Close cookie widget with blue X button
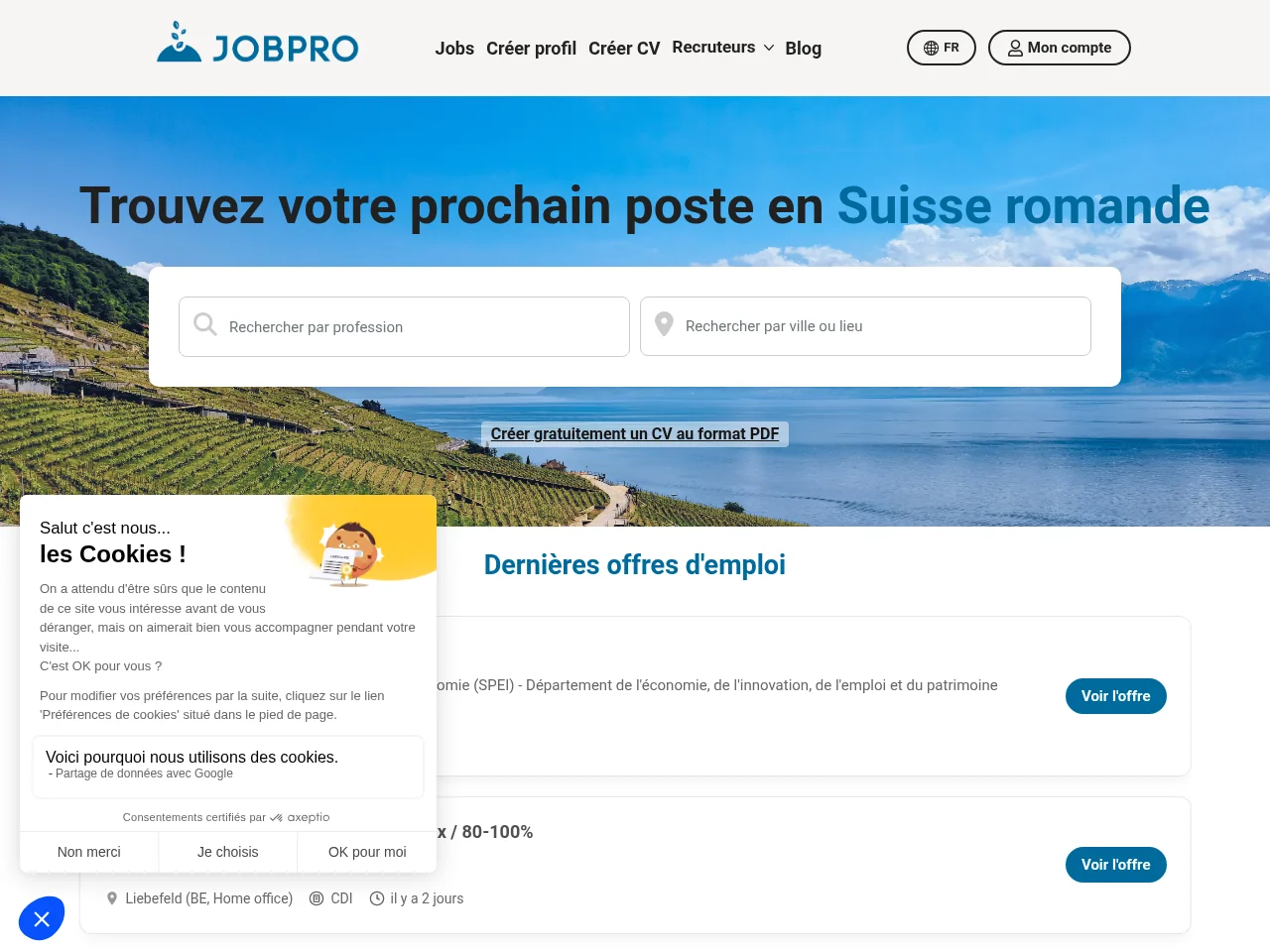This screenshot has width=1270, height=952. [x=42, y=919]
